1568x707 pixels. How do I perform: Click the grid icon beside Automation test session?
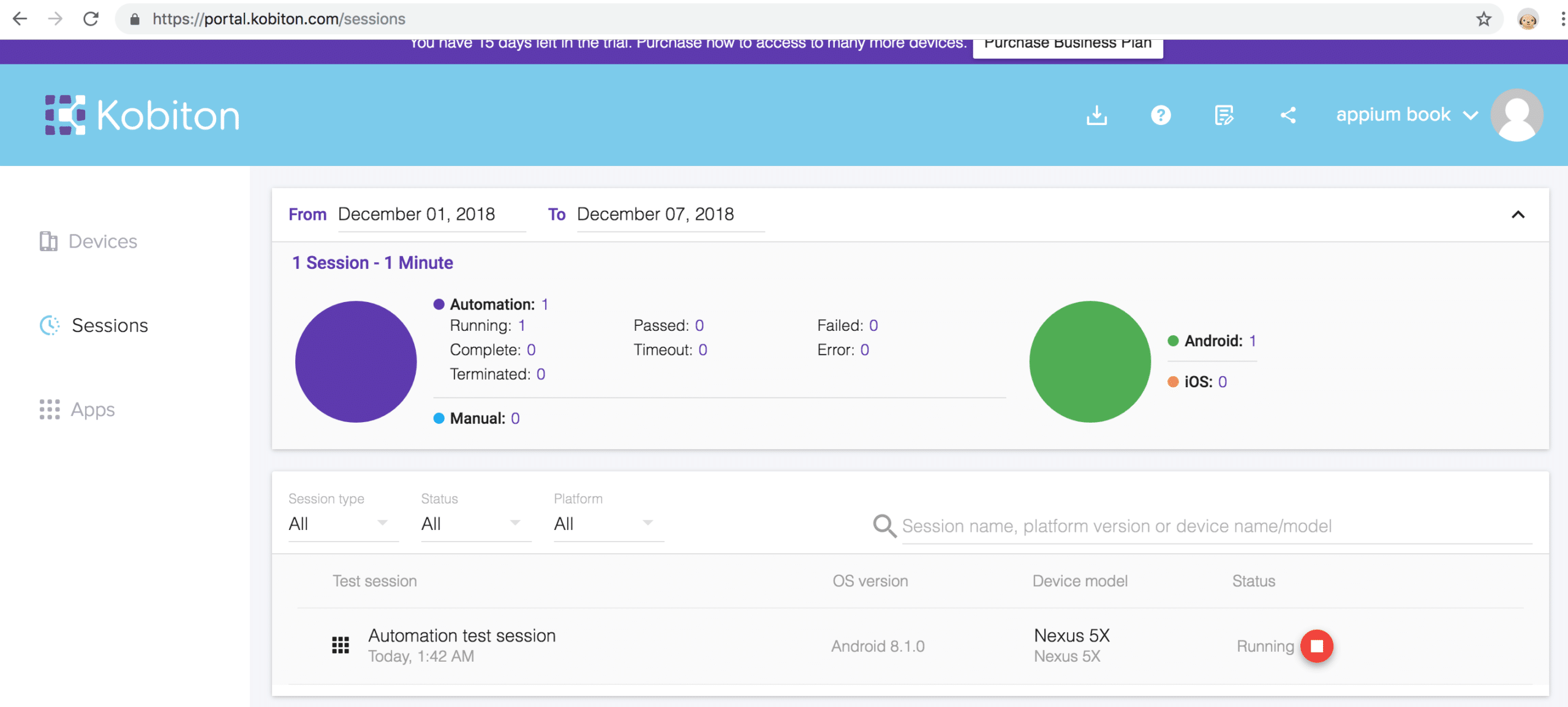pyautogui.click(x=341, y=645)
